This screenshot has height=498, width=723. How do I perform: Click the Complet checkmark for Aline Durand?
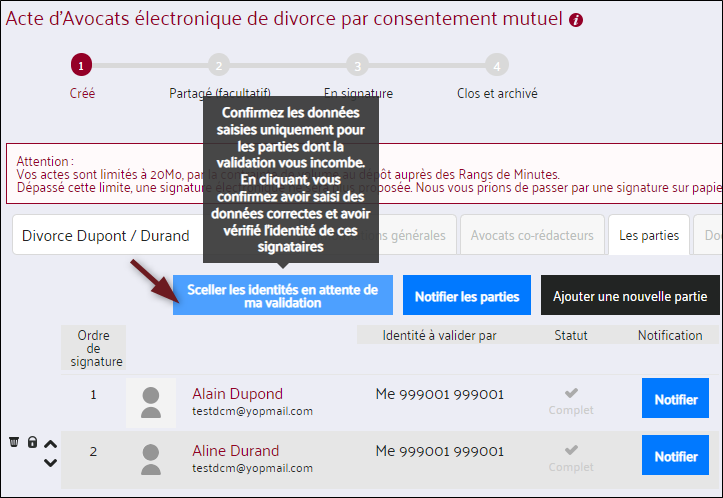tap(571, 450)
